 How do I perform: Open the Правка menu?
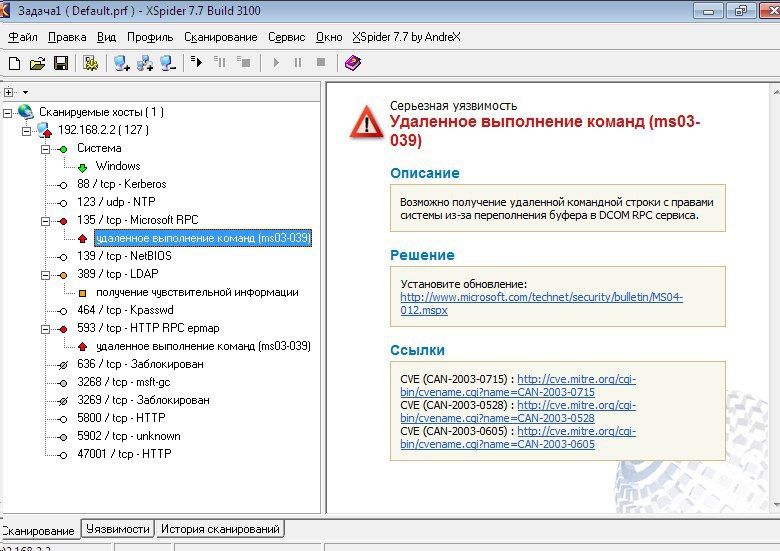[x=67, y=37]
